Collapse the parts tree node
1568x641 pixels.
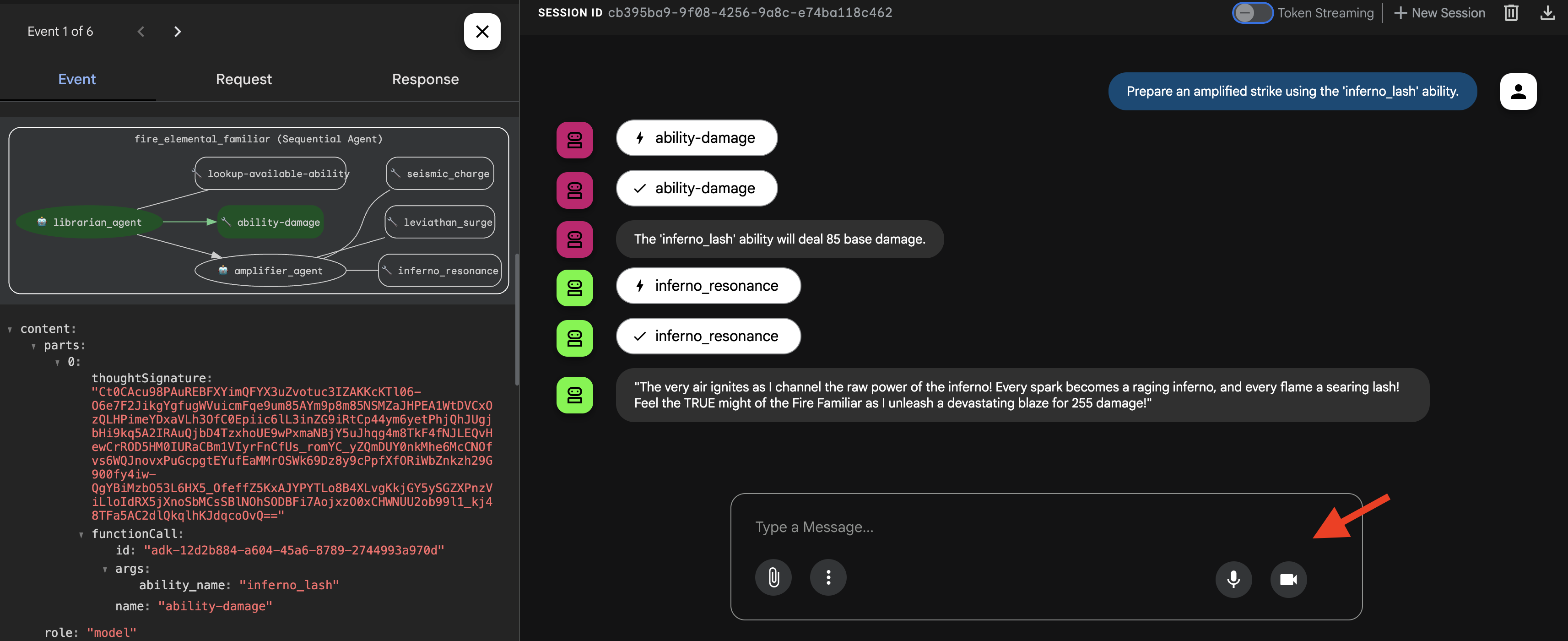(x=33, y=346)
